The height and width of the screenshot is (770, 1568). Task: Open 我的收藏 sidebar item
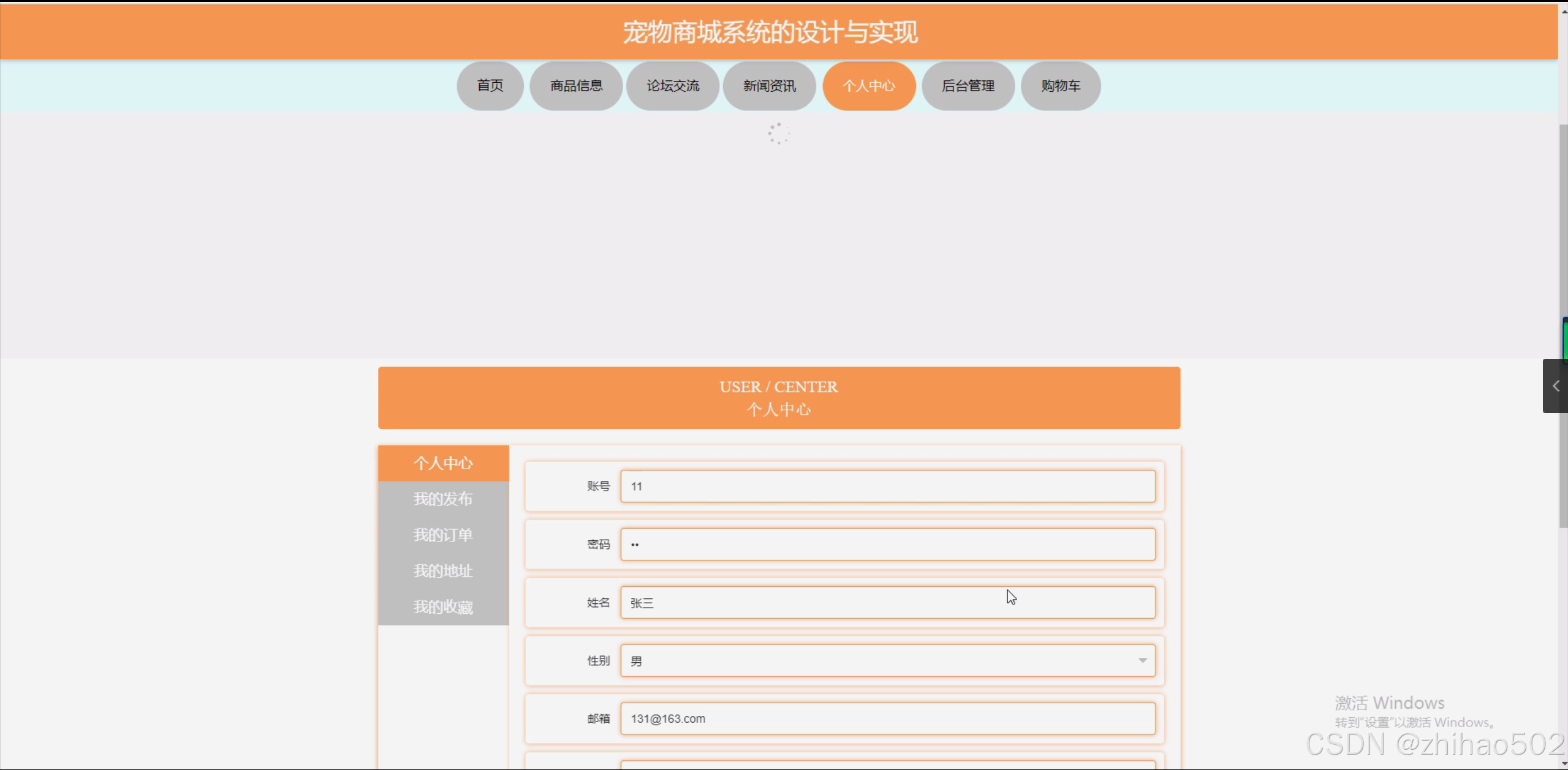[443, 607]
